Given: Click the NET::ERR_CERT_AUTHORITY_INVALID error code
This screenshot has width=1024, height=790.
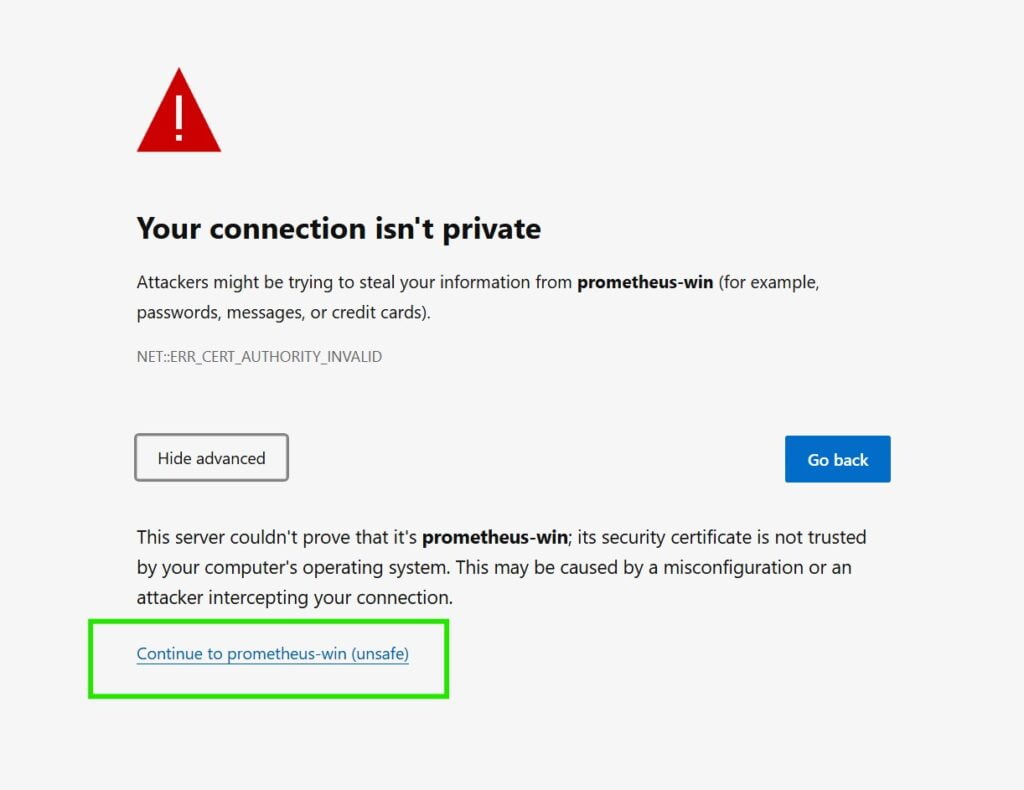Looking at the screenshot, I should (x=259, y=356).
